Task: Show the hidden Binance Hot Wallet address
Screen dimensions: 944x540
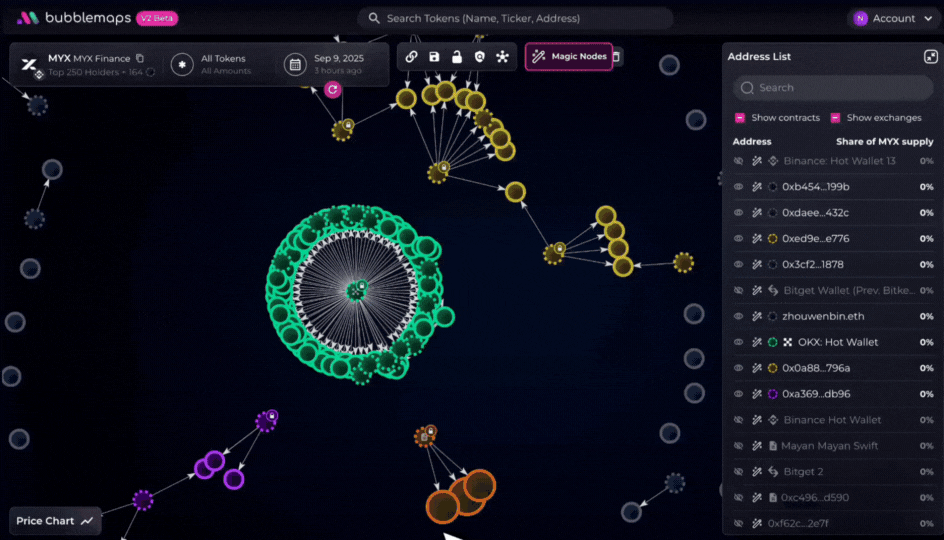Action: click(738, 420)
